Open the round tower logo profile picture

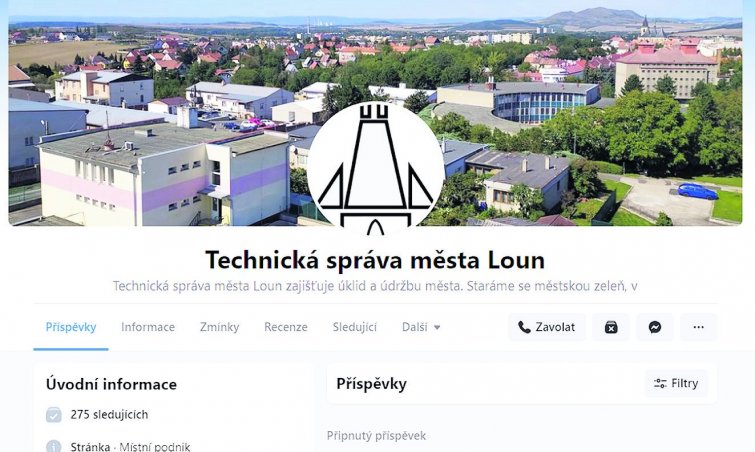pos(376,169)
